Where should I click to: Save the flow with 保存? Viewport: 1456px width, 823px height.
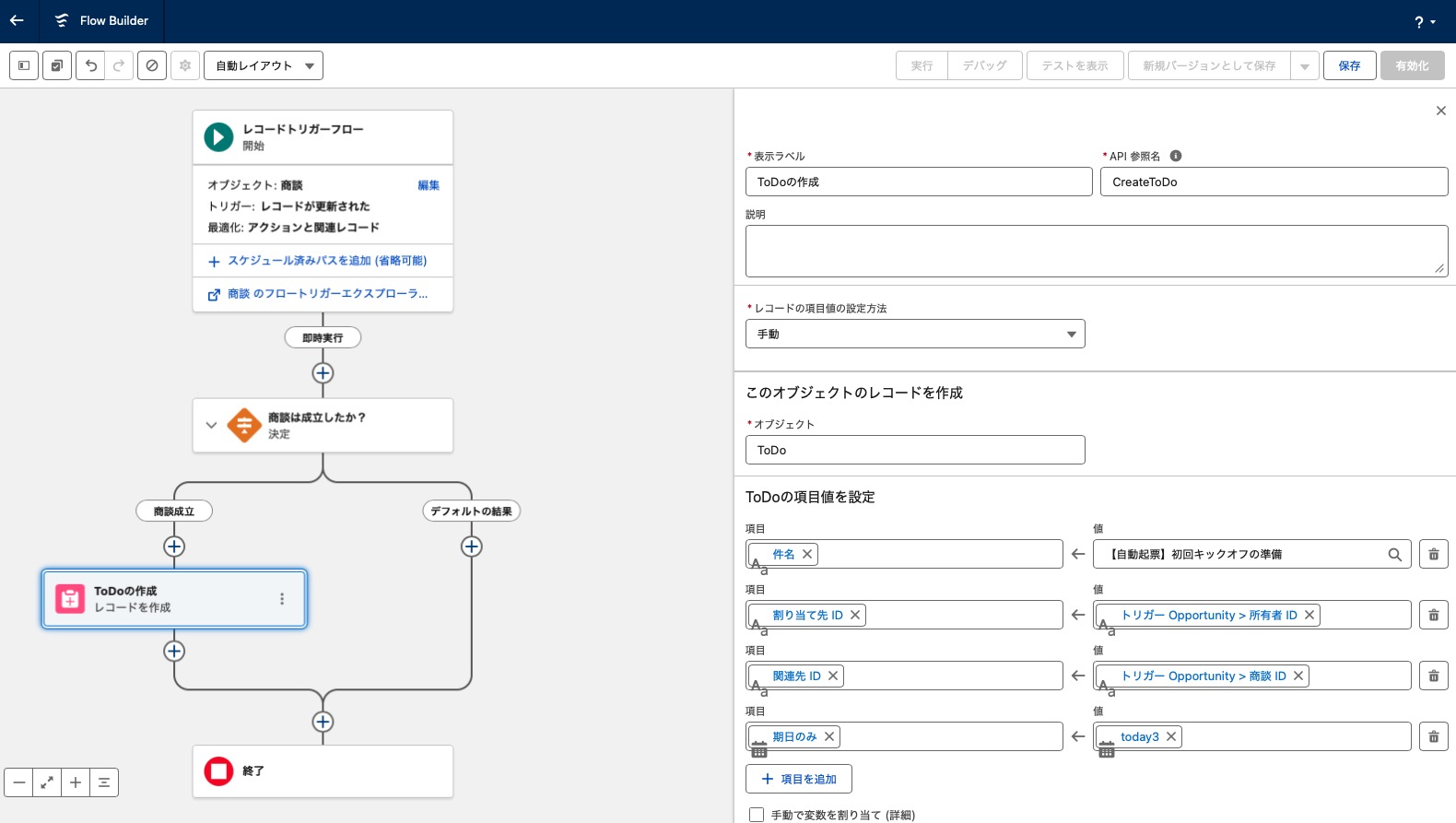tap(1350, 65)
